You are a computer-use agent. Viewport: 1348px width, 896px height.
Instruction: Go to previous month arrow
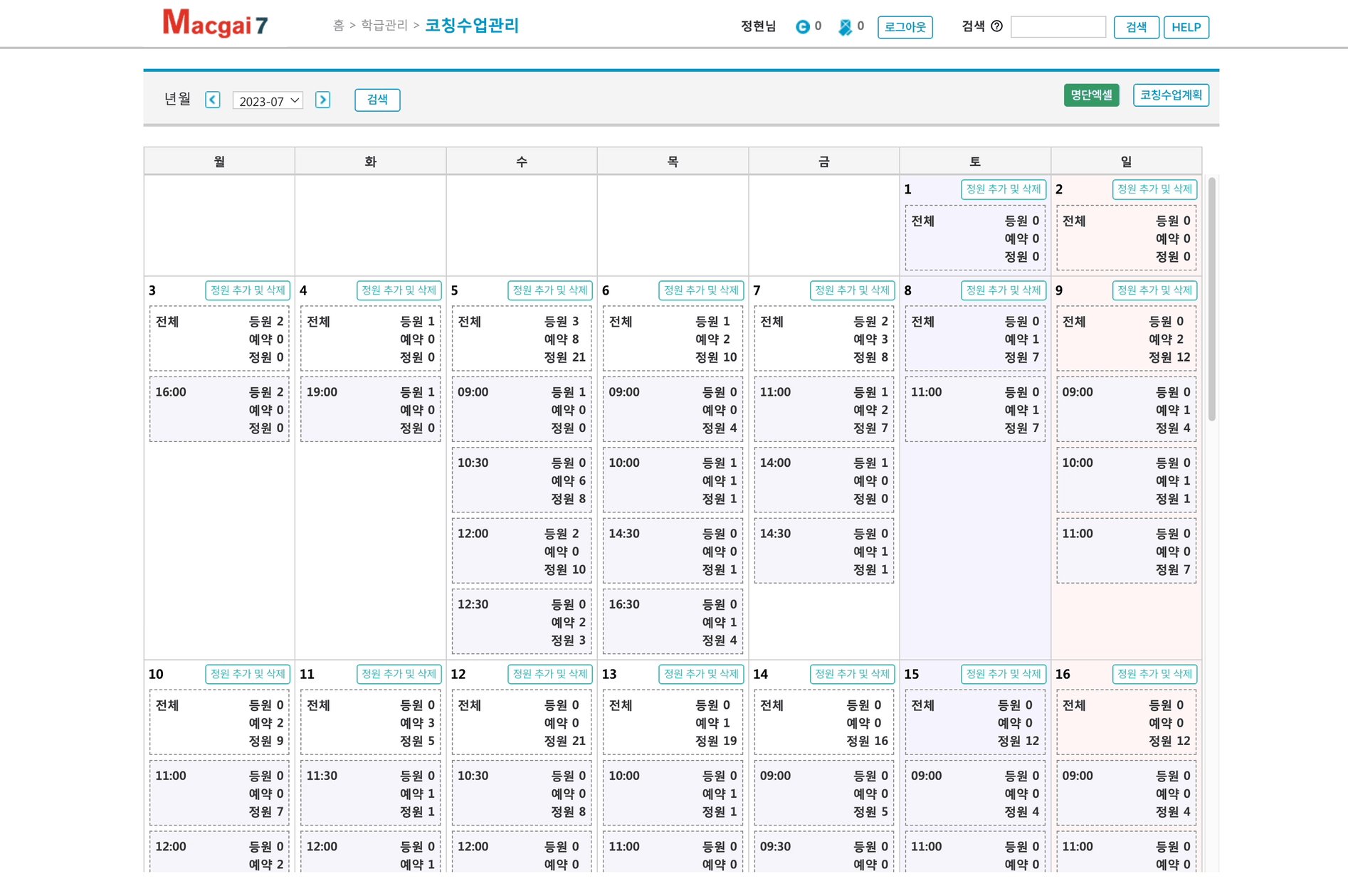213,100
